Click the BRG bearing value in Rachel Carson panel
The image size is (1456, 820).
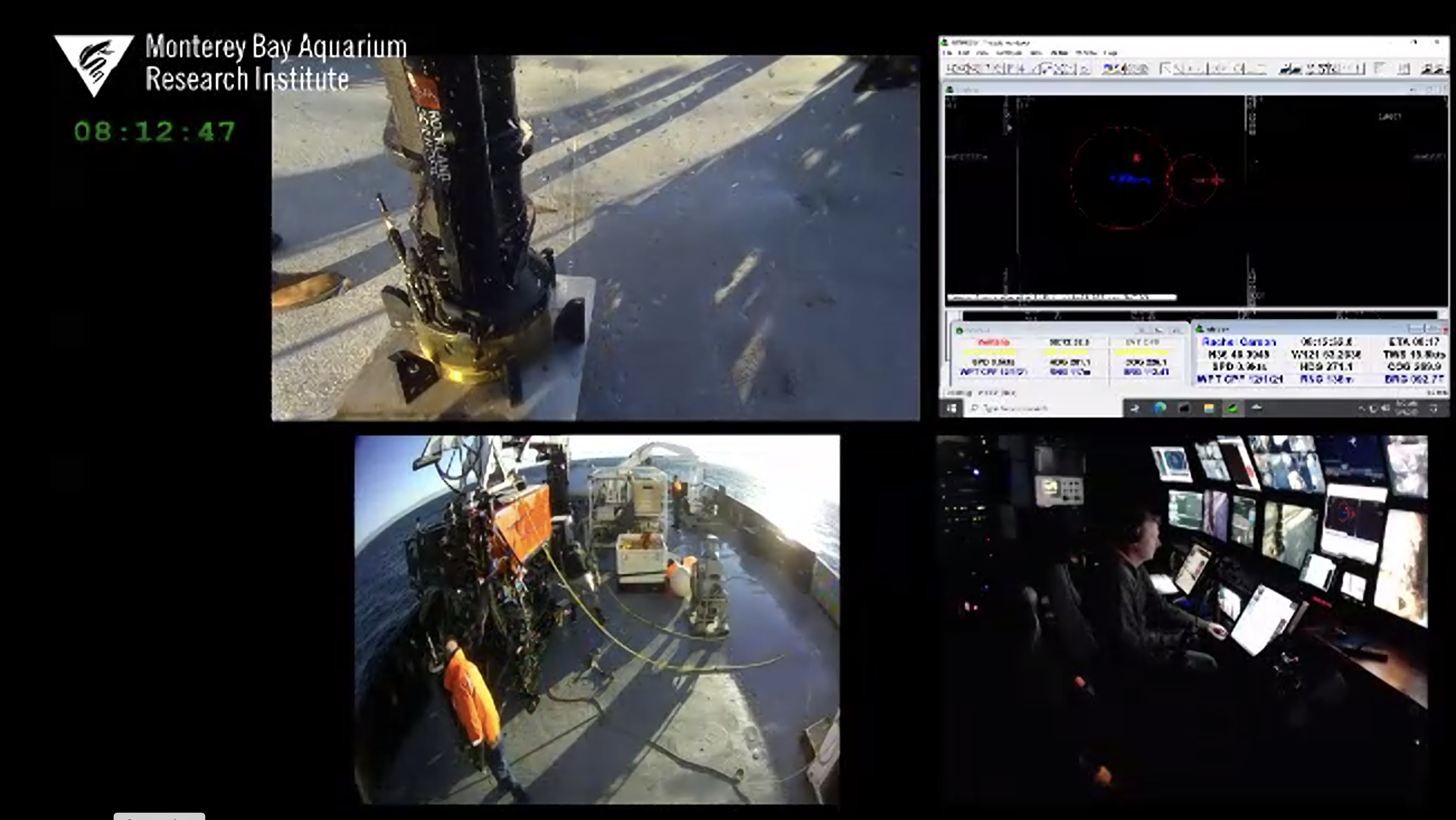pyautogui.click(x=1414, y=379)
